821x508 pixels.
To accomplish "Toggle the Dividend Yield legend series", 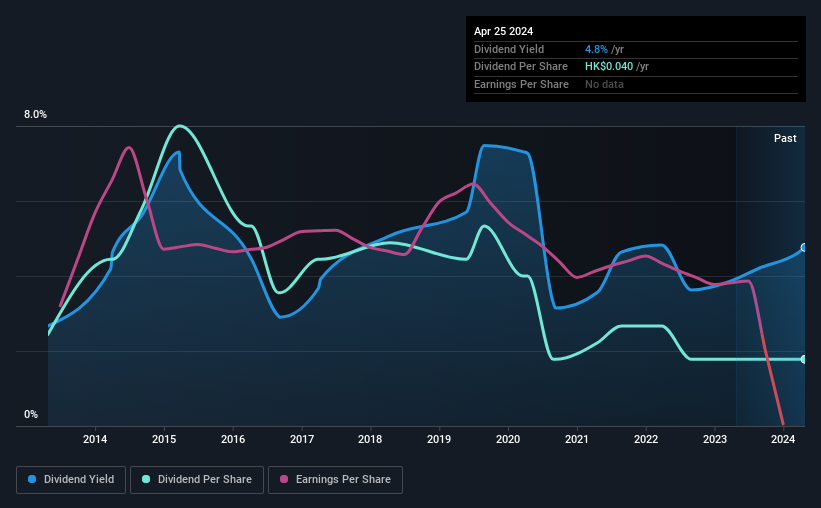I will (71, 480).
